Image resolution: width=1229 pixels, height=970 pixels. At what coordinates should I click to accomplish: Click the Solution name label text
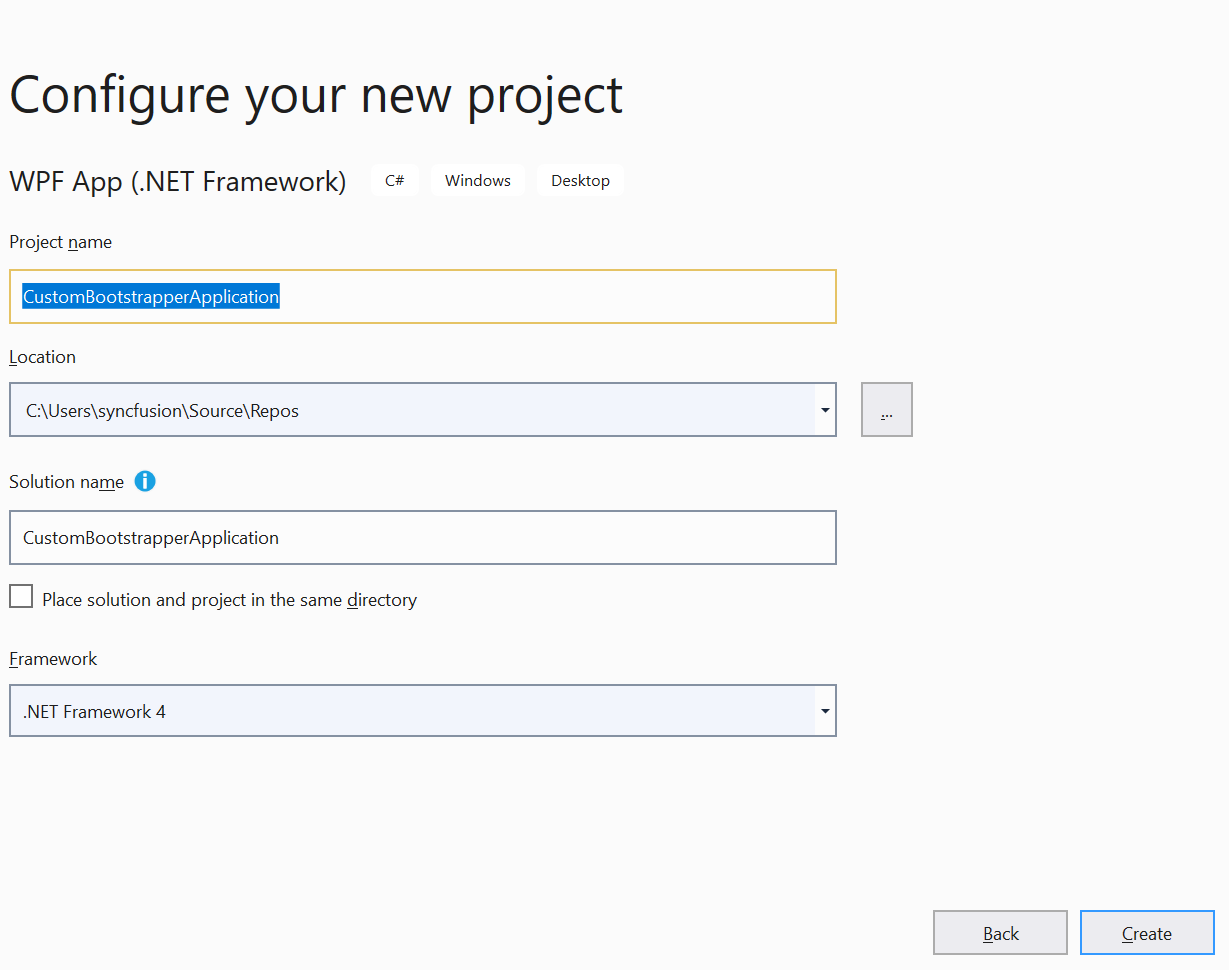[66, 482]
